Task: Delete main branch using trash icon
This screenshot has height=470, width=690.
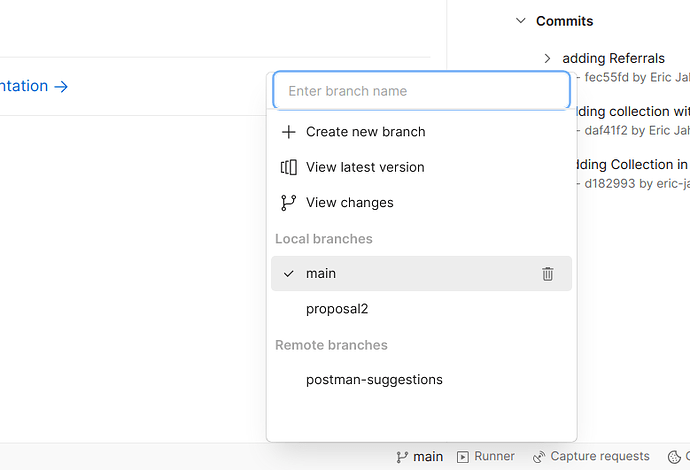Action: (x=547, y=273)
